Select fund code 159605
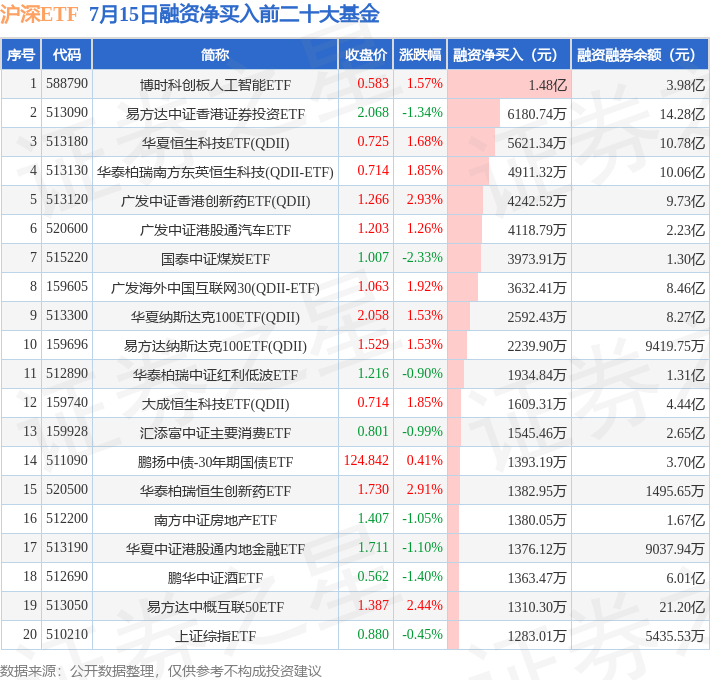Screen dimensions: 710x680 point(67,287)
